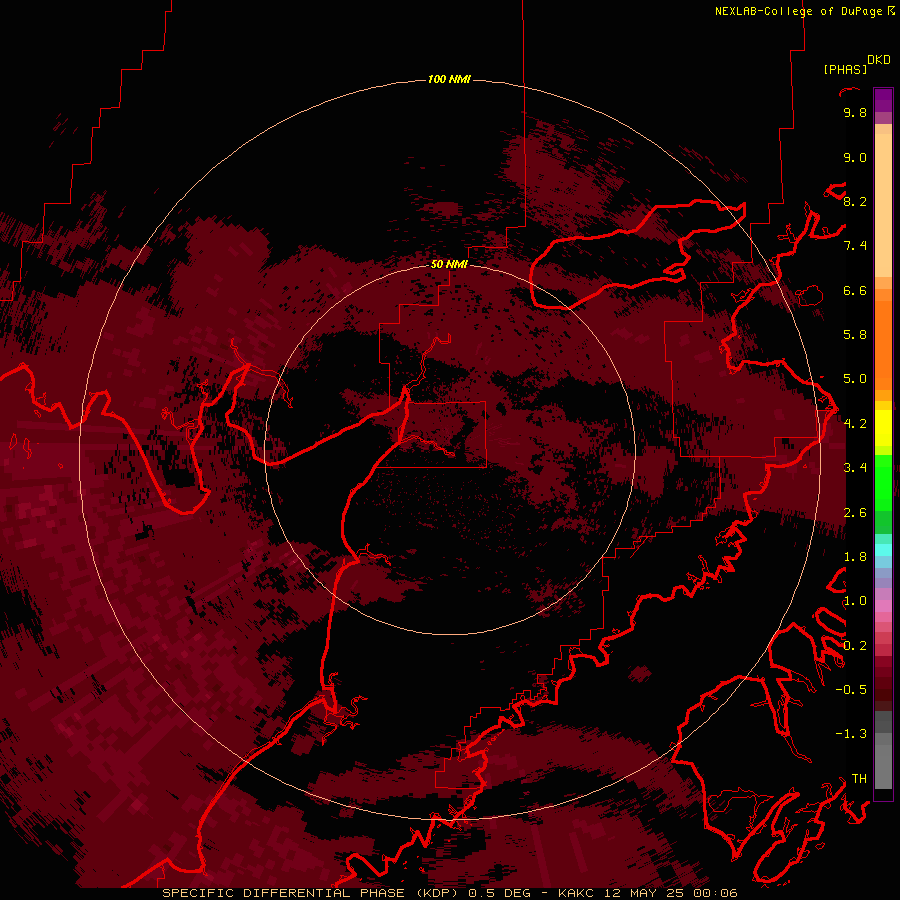
Task: Click the 2.6 legend value
Action: [x=855, y=513]
